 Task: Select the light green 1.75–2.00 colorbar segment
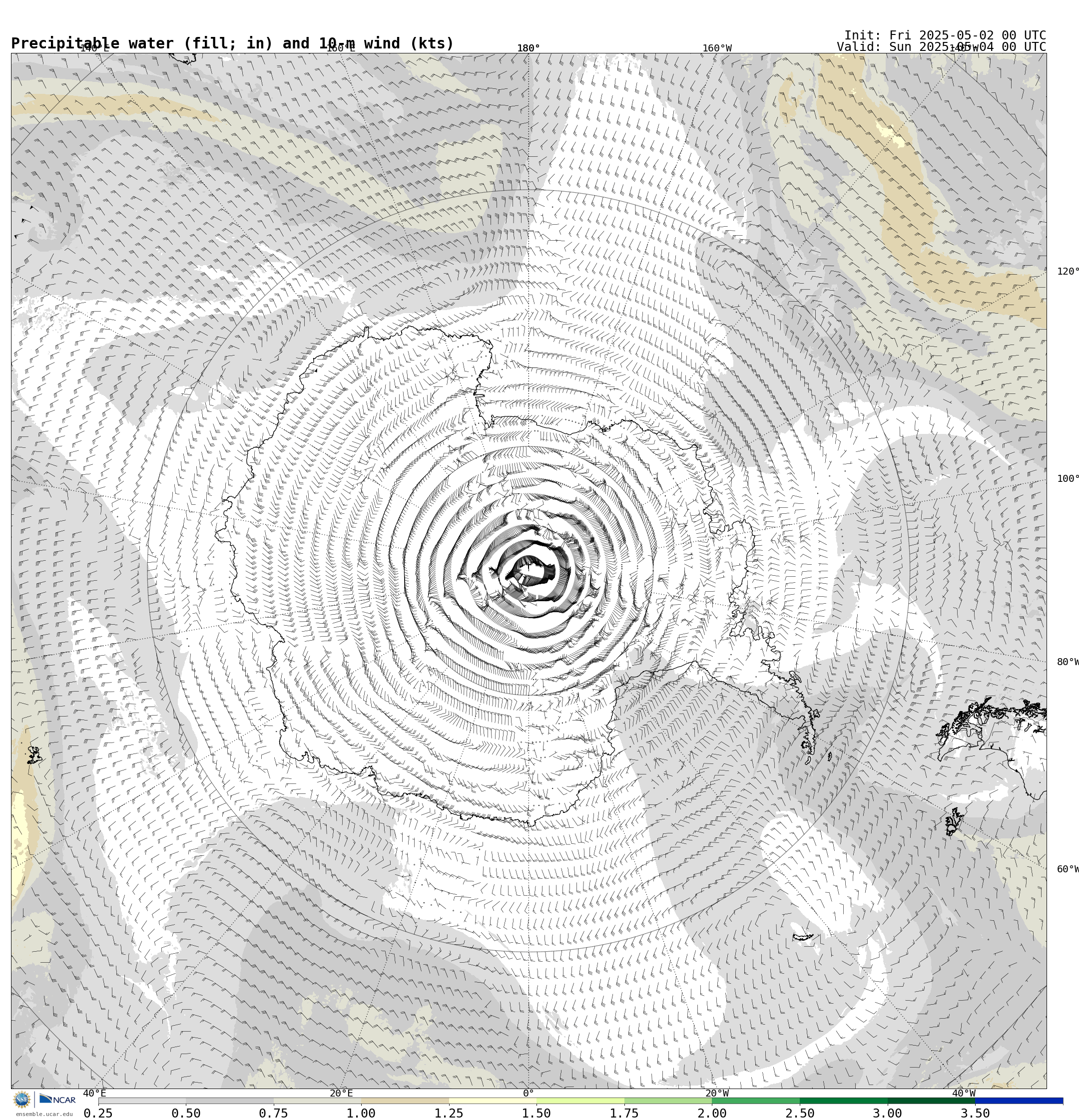click(668, 1101)
